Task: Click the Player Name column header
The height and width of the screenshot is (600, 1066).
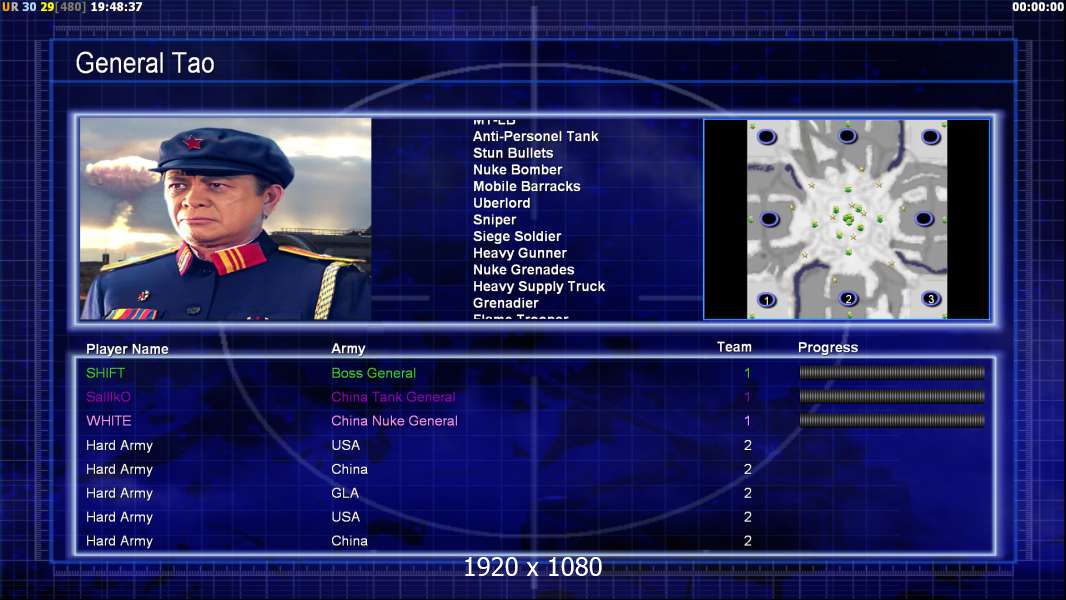Action: (127, 349)
